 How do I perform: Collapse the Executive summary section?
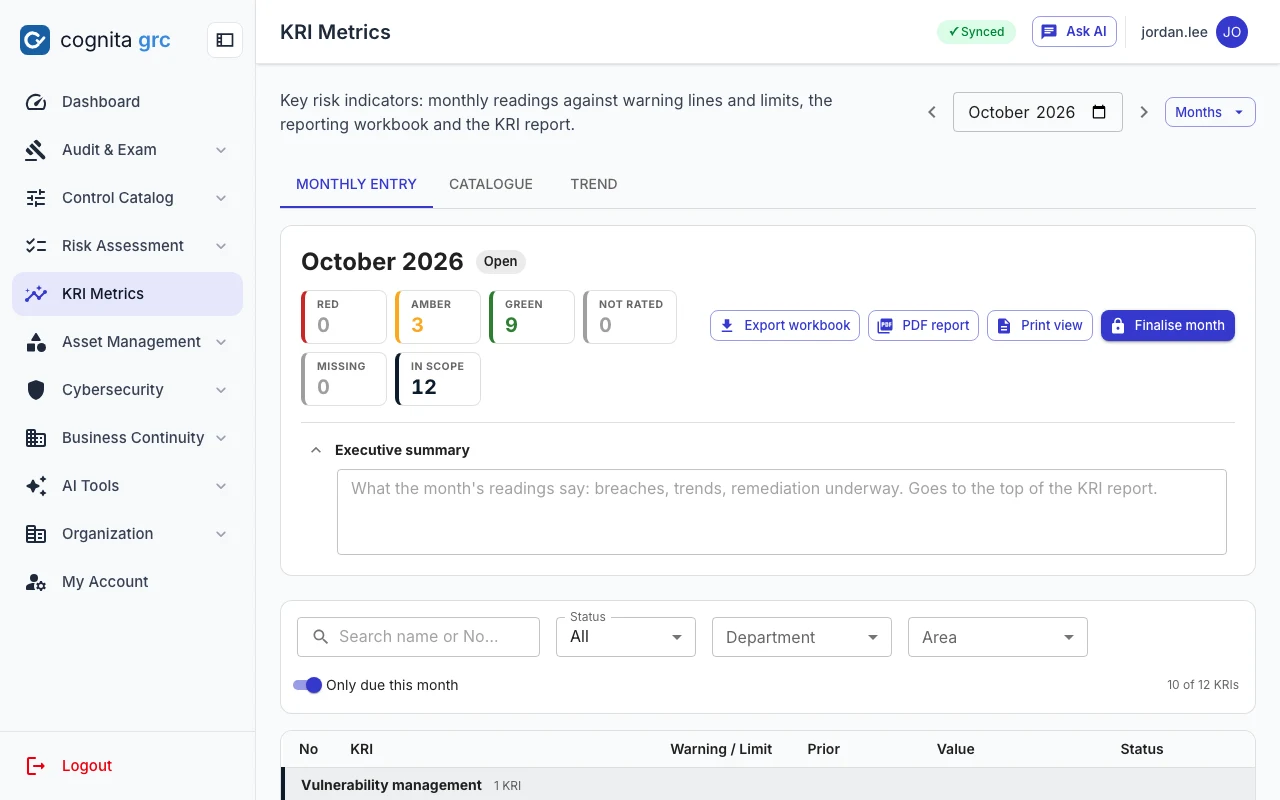coord(316,450)
